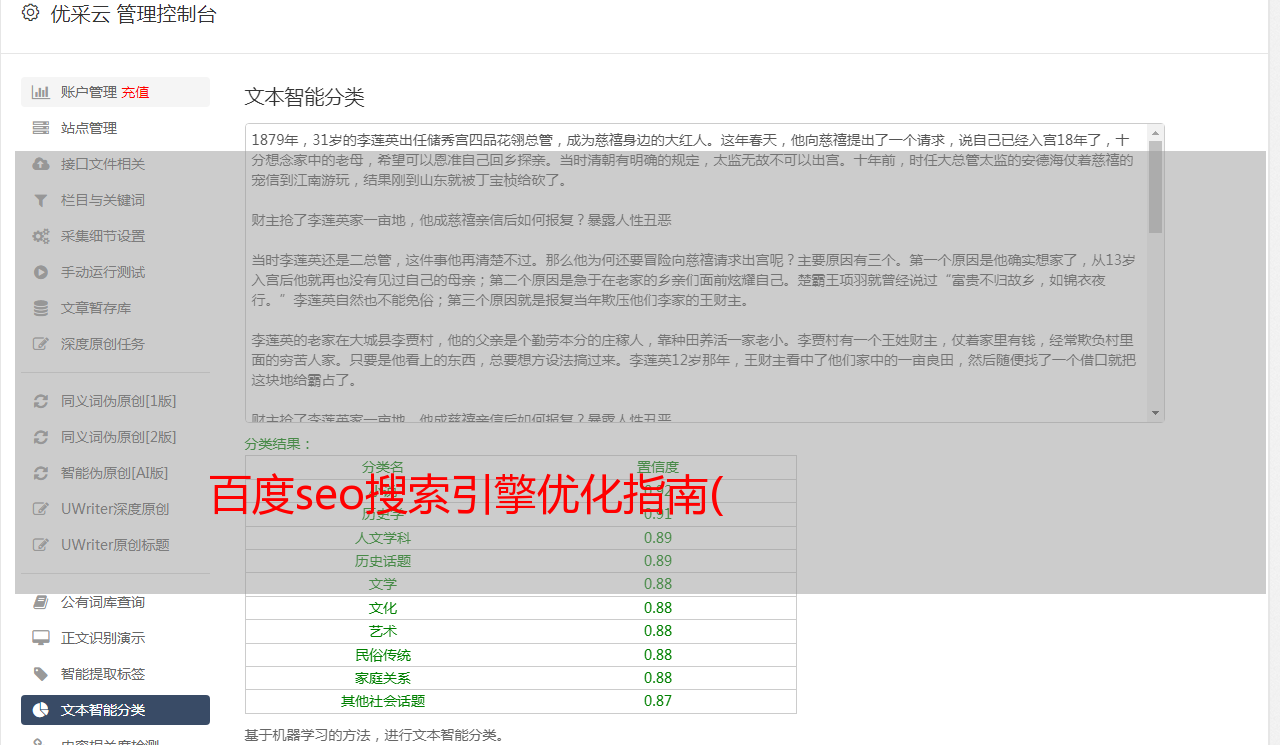Click inside the article text input area

696,272
